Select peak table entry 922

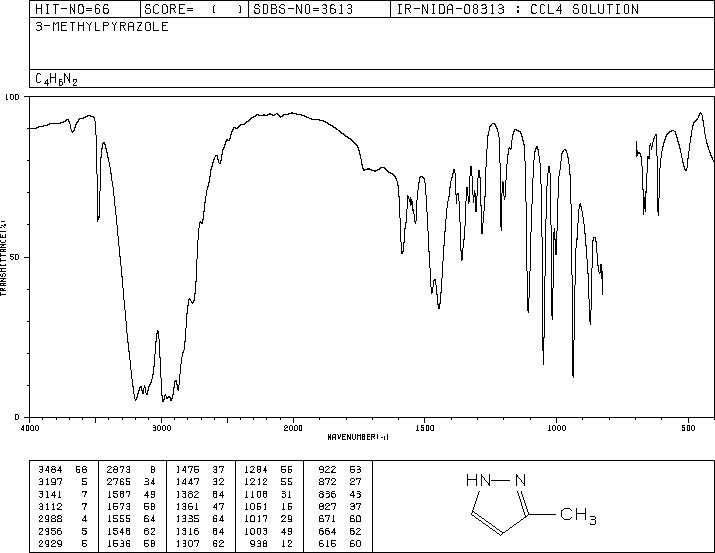point(340,470)
